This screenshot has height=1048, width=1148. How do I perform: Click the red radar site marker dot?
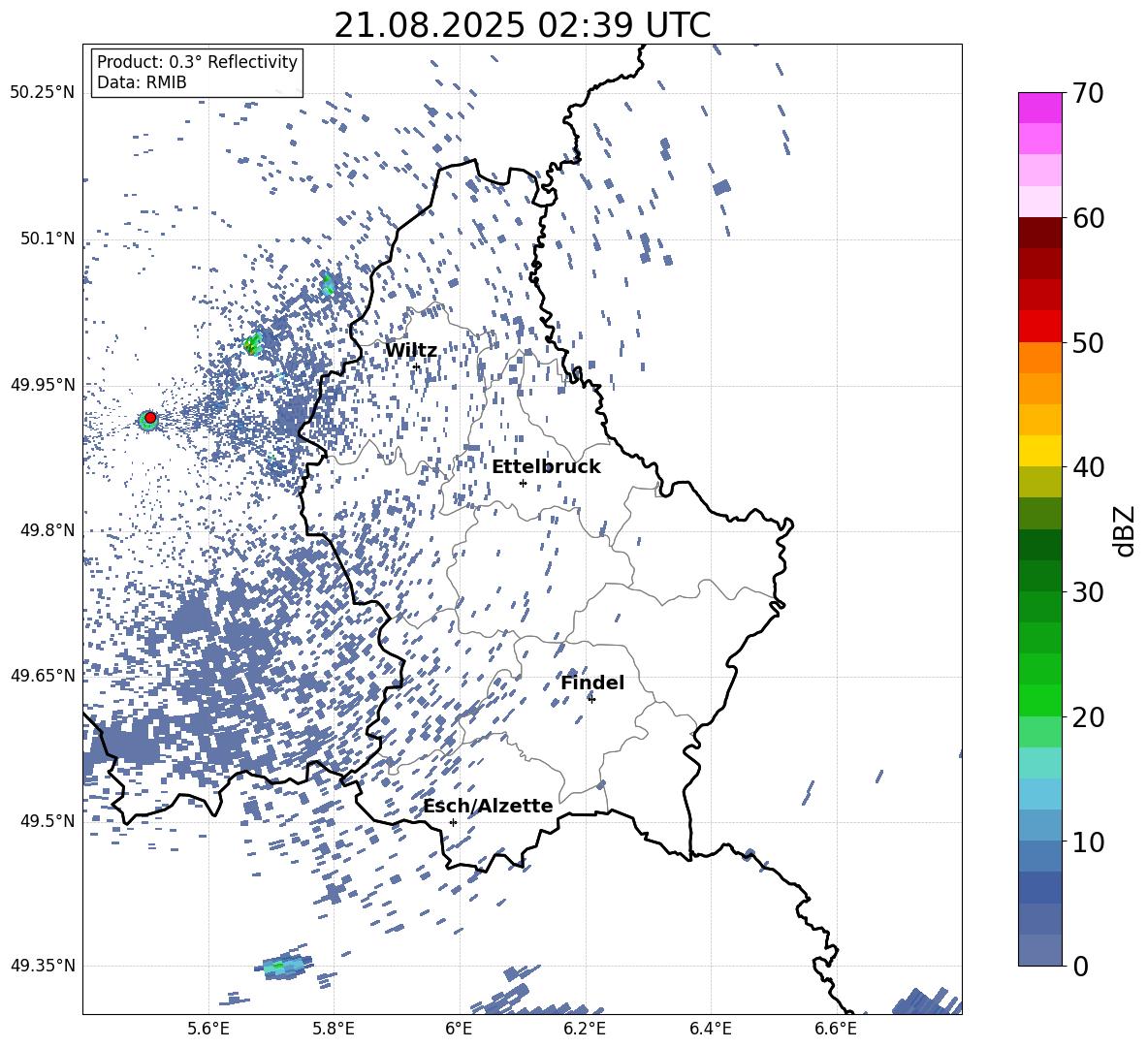point(150,417)
